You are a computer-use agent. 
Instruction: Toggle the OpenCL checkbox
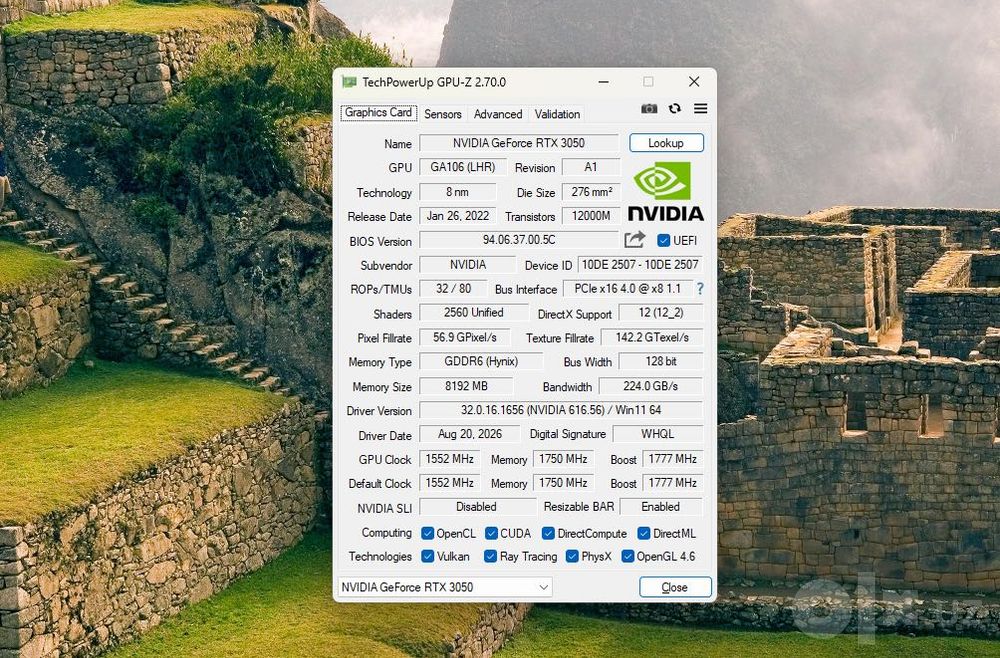pos(427,534)
